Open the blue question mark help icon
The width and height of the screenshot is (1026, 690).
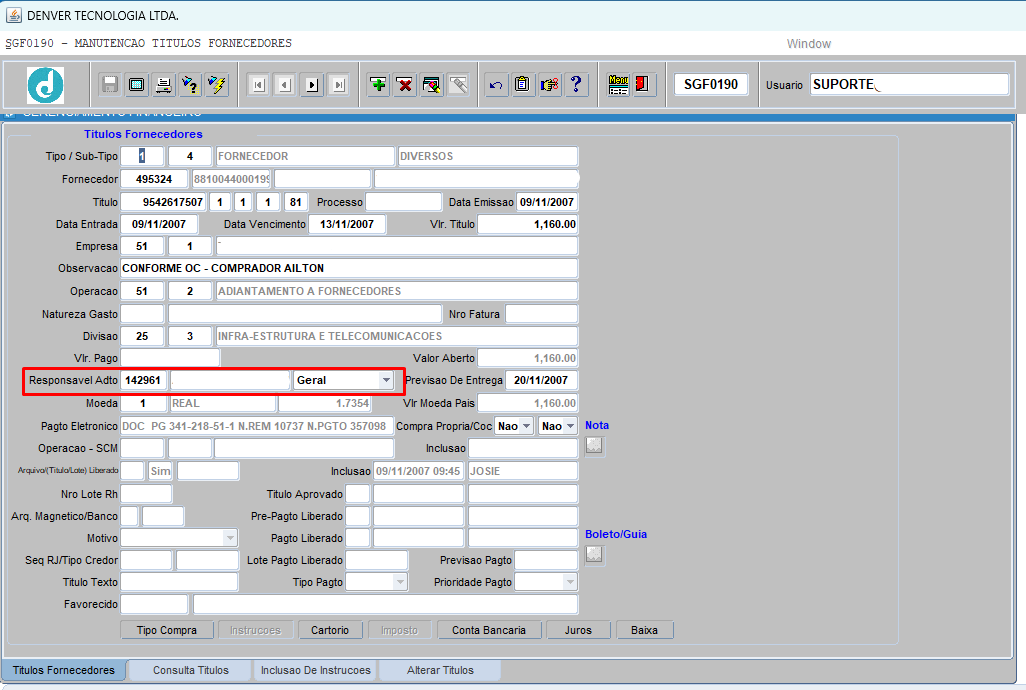(575, 85)
